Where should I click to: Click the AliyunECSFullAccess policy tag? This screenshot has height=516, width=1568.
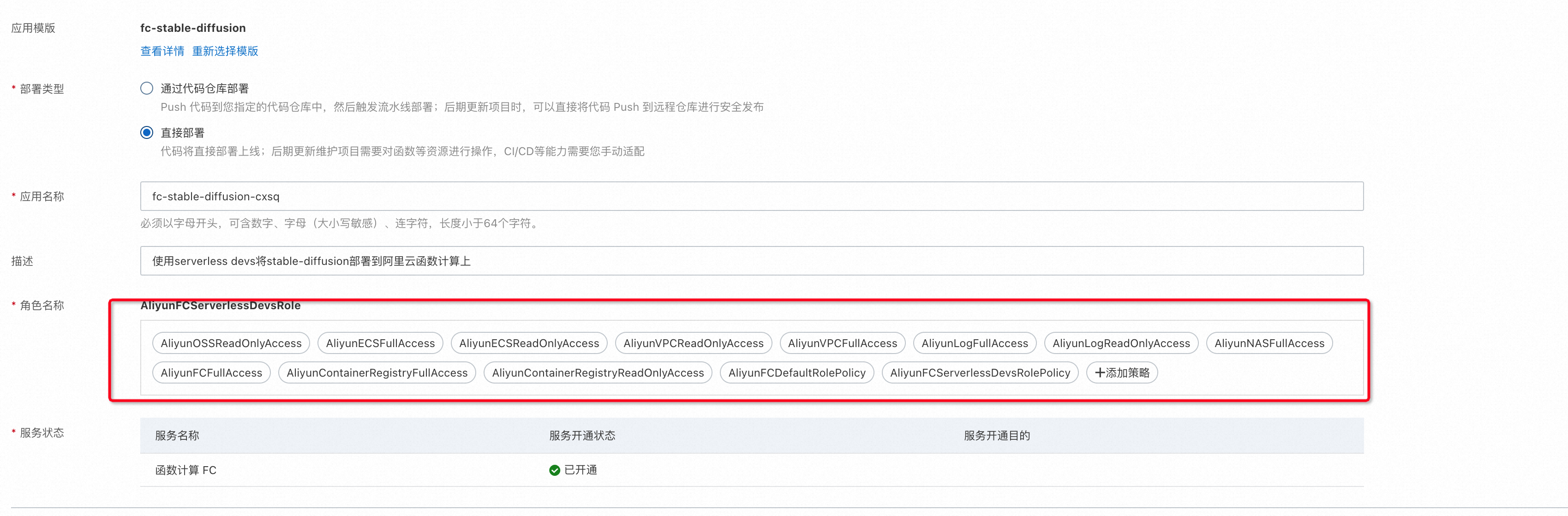pyautogui.click(x=380, y=343)
